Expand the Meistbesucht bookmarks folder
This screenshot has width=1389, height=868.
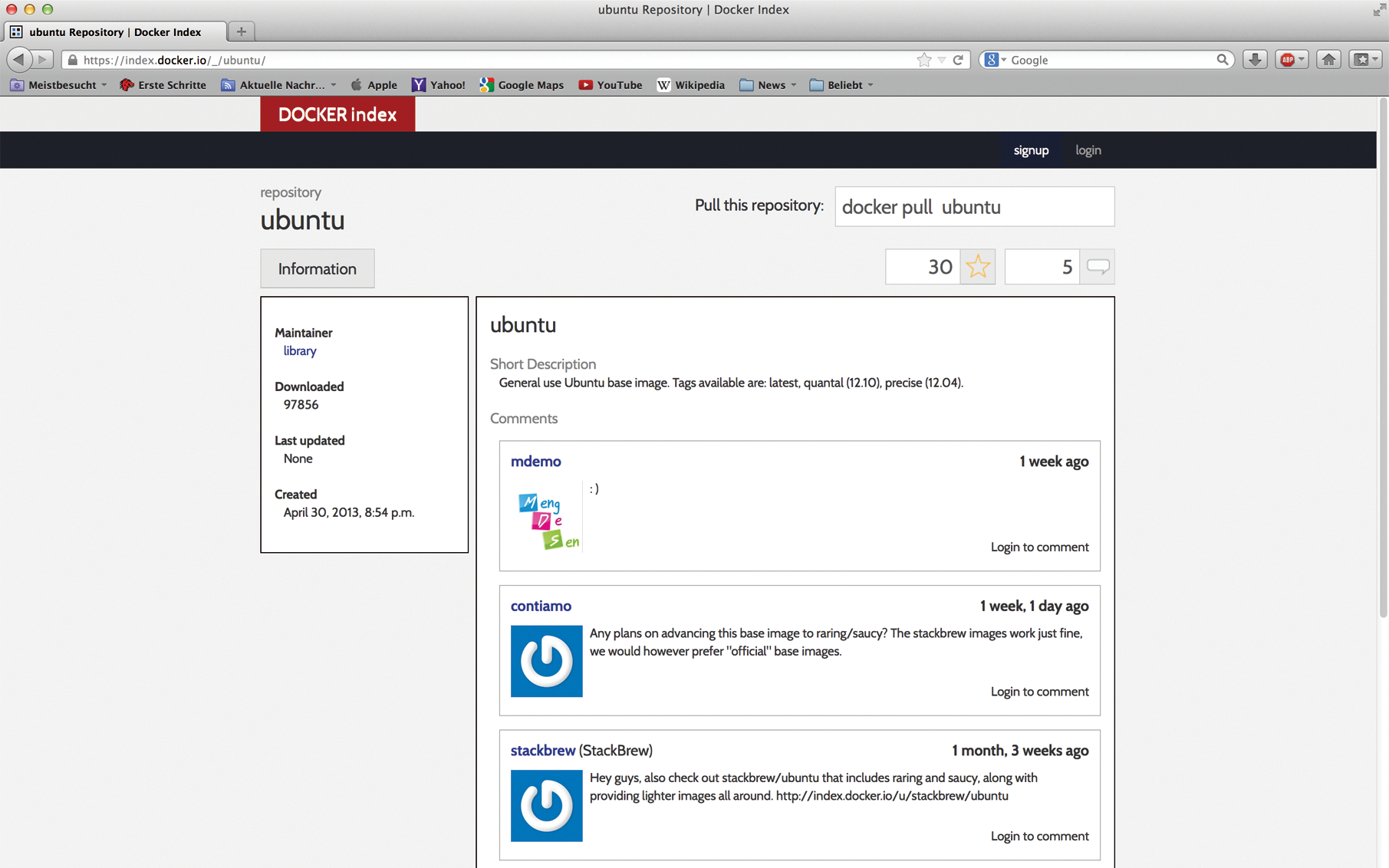click(x=59, y=85)
